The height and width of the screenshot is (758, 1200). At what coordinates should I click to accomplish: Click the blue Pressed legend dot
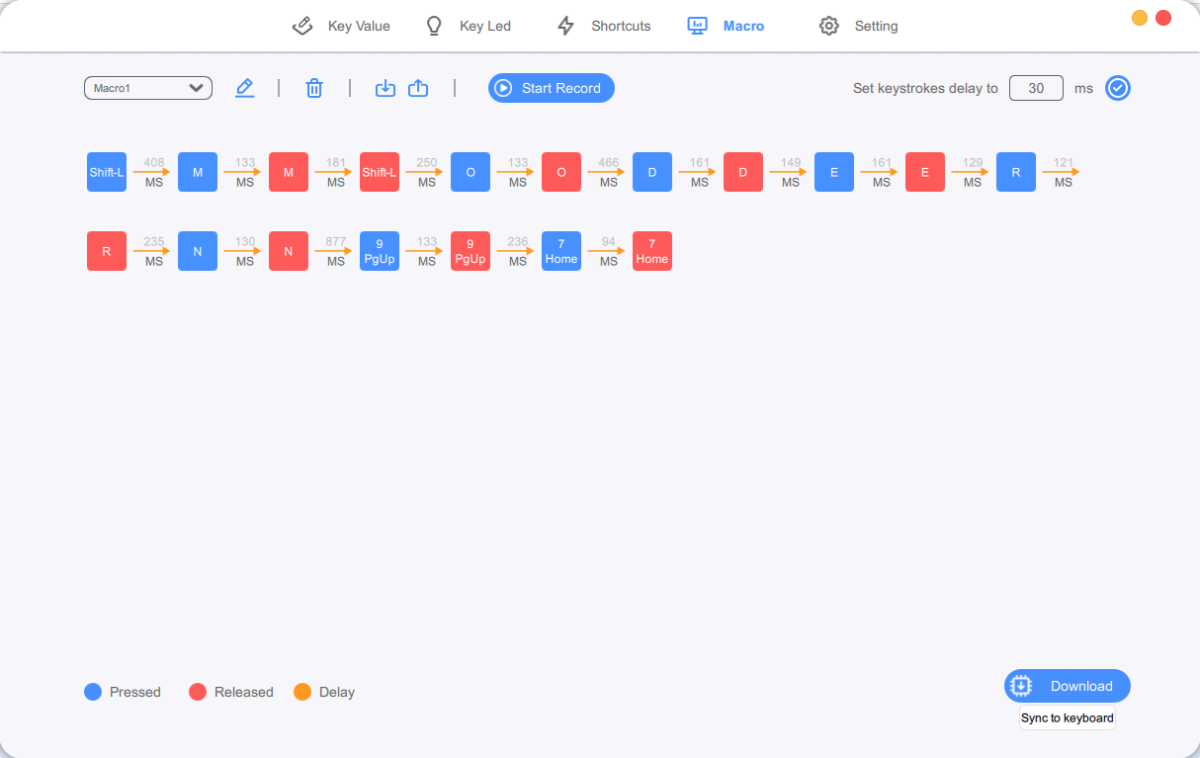(93, 692)
